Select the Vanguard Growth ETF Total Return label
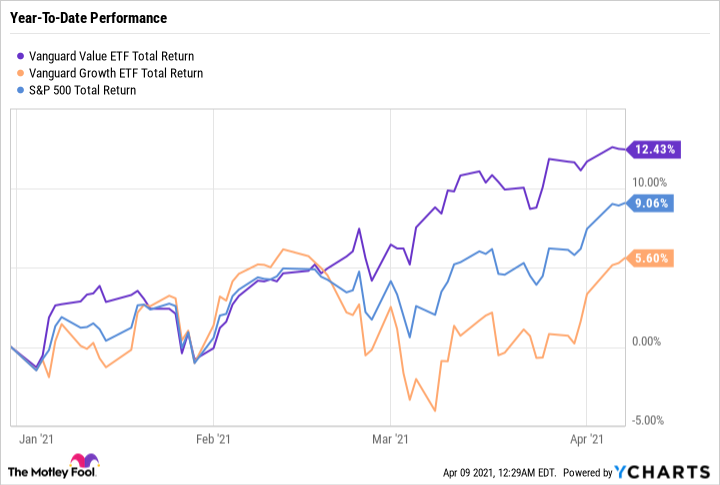This screenshot has height=485, width=720. point(118,73)
